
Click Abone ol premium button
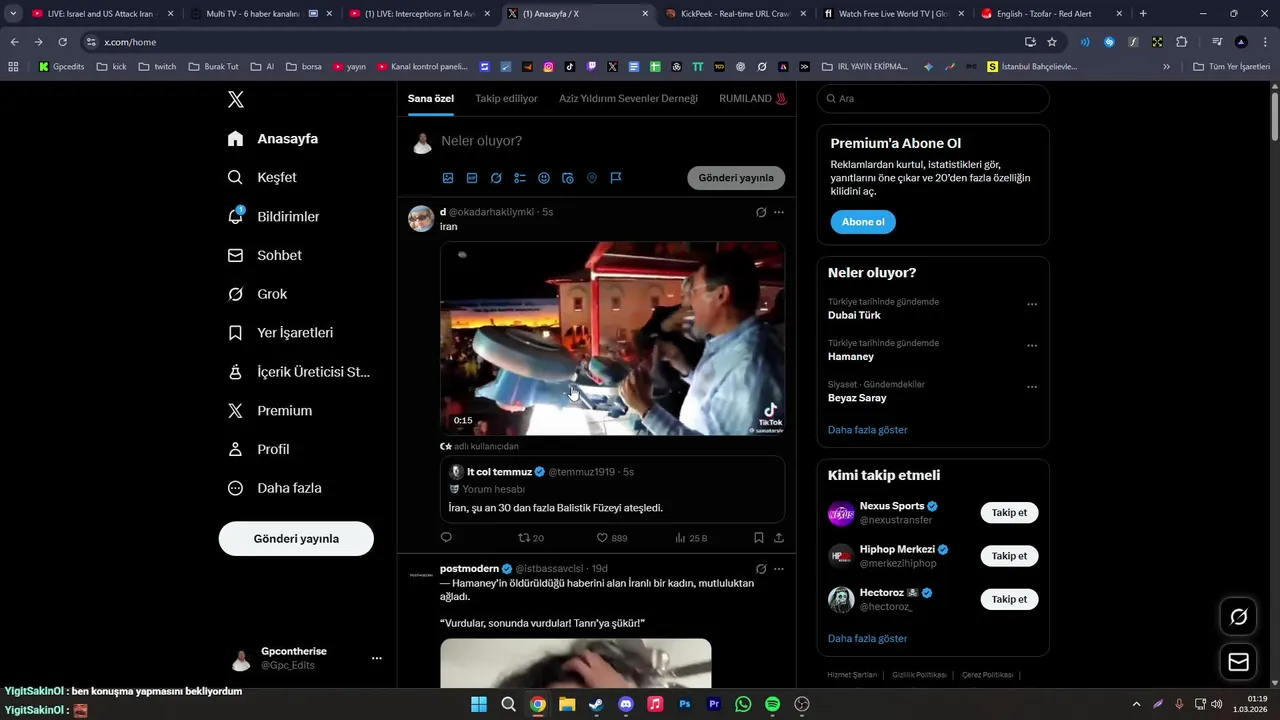[863, 222]
